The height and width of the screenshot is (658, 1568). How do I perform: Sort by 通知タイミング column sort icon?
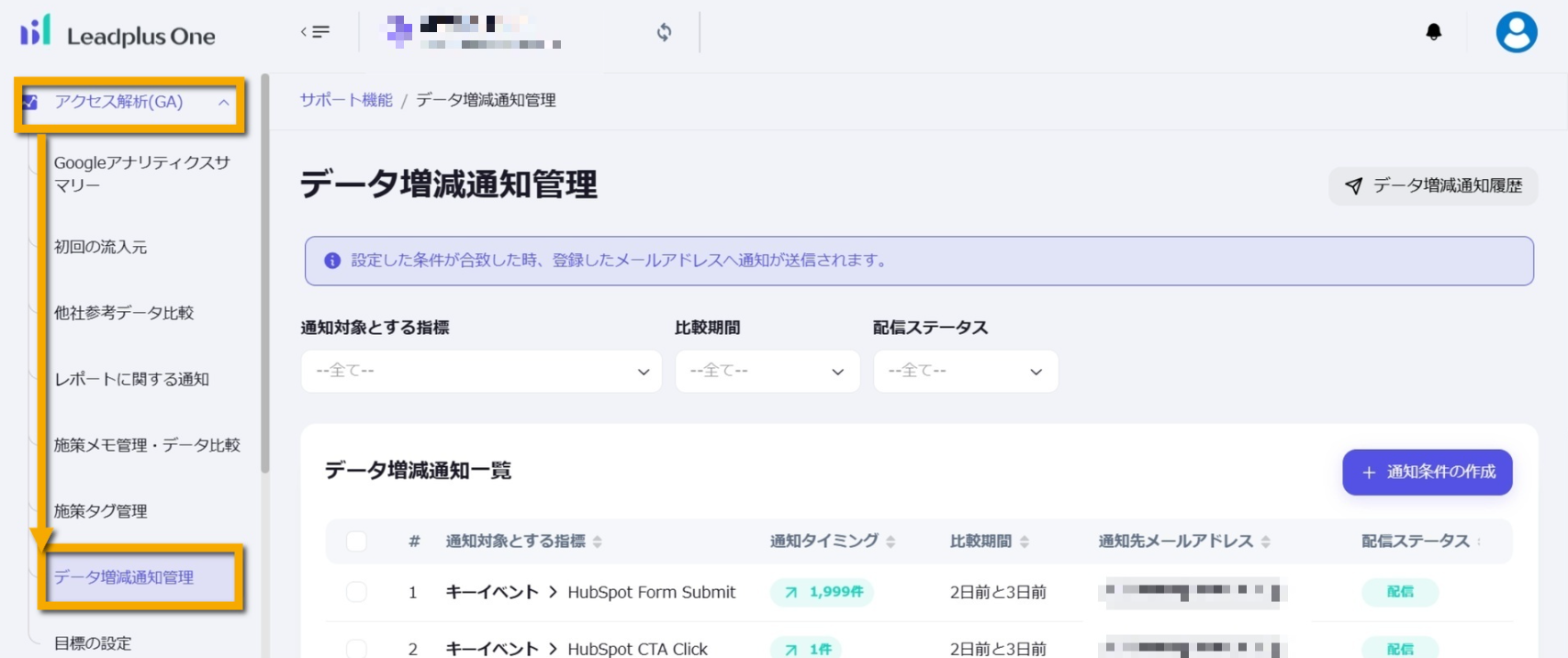[890, 542]
